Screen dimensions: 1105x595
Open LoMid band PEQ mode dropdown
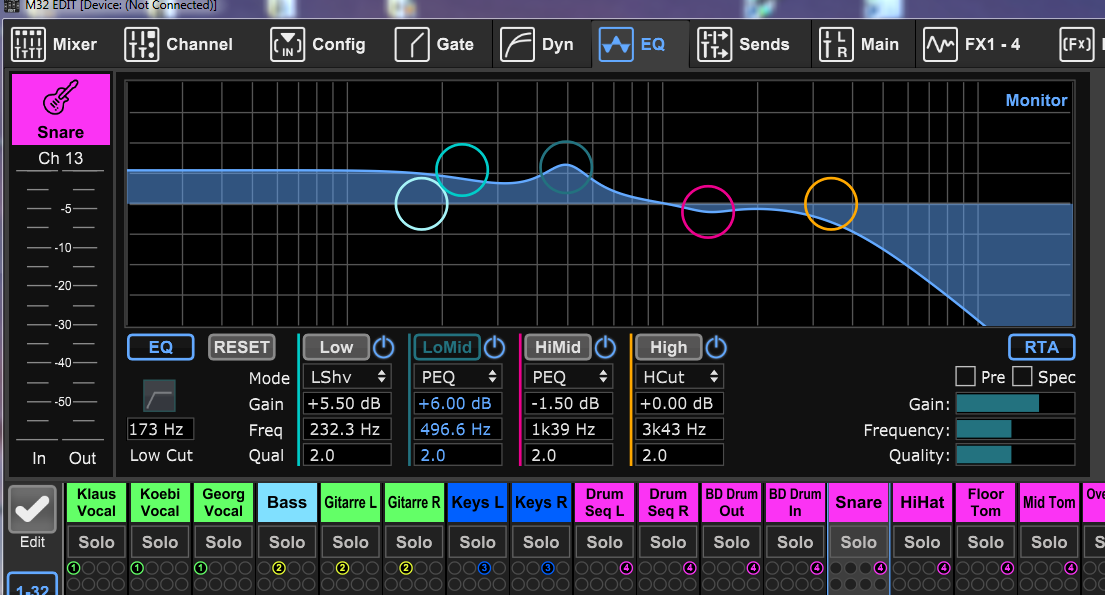457,376
